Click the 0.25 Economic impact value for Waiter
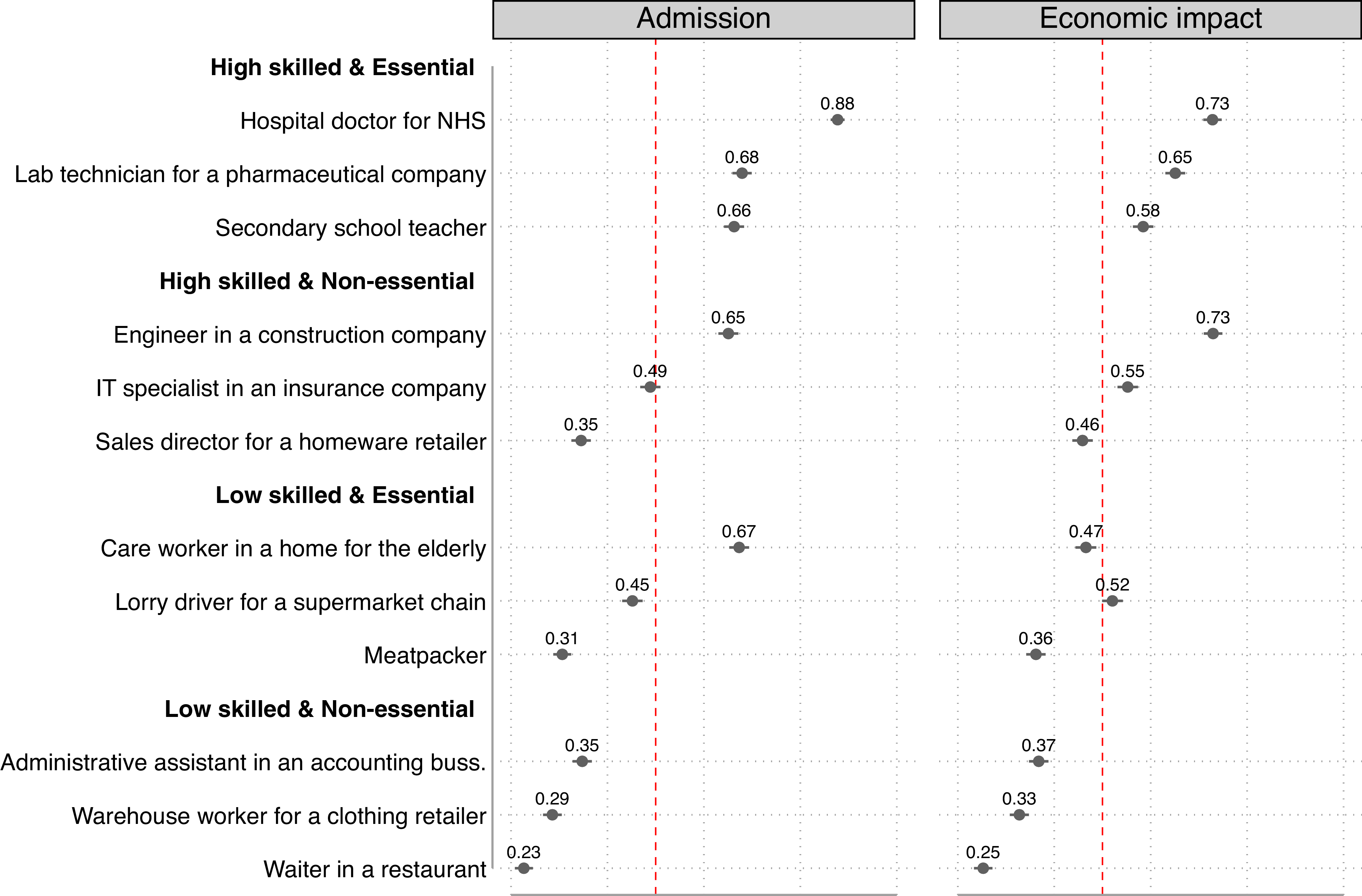This screenshot has height=896, width=1362. click(983, 852)
